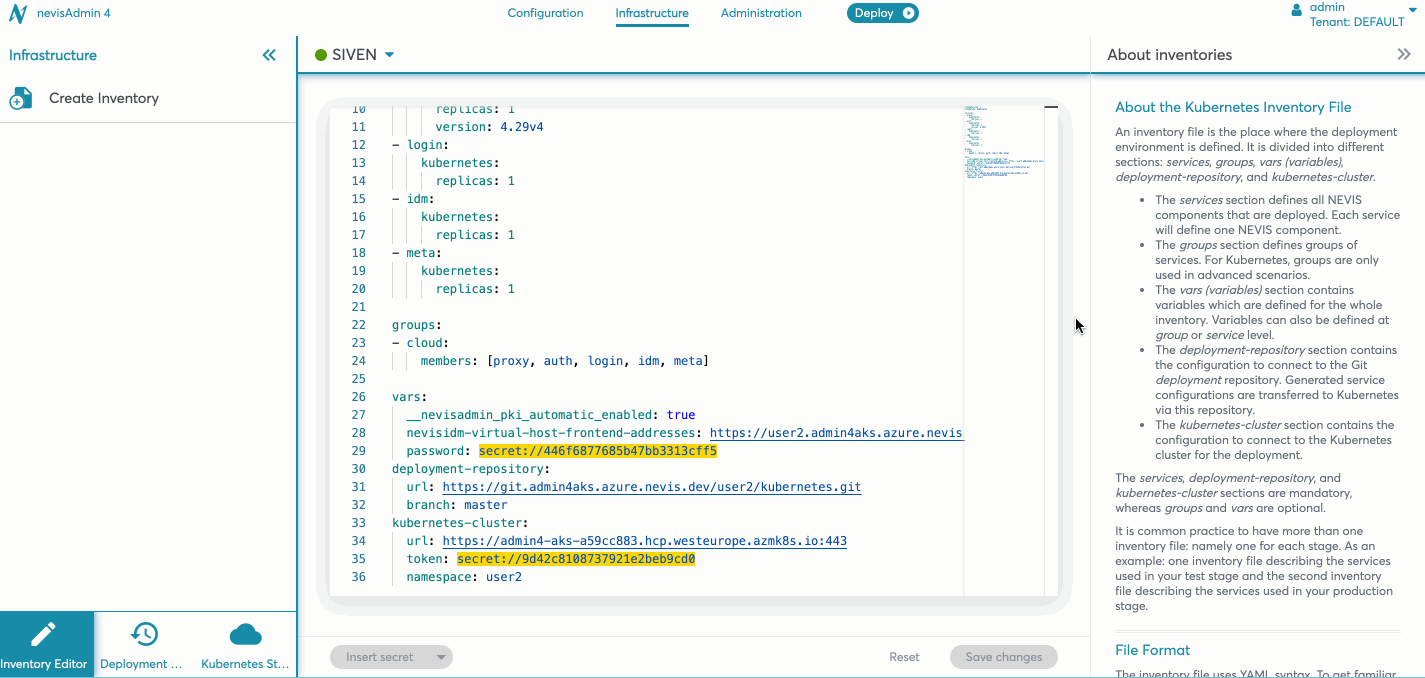1425x678 pixels.
Task: Click the admin user profile icon
Action: pyautogui.click(x=1297, y=10)
